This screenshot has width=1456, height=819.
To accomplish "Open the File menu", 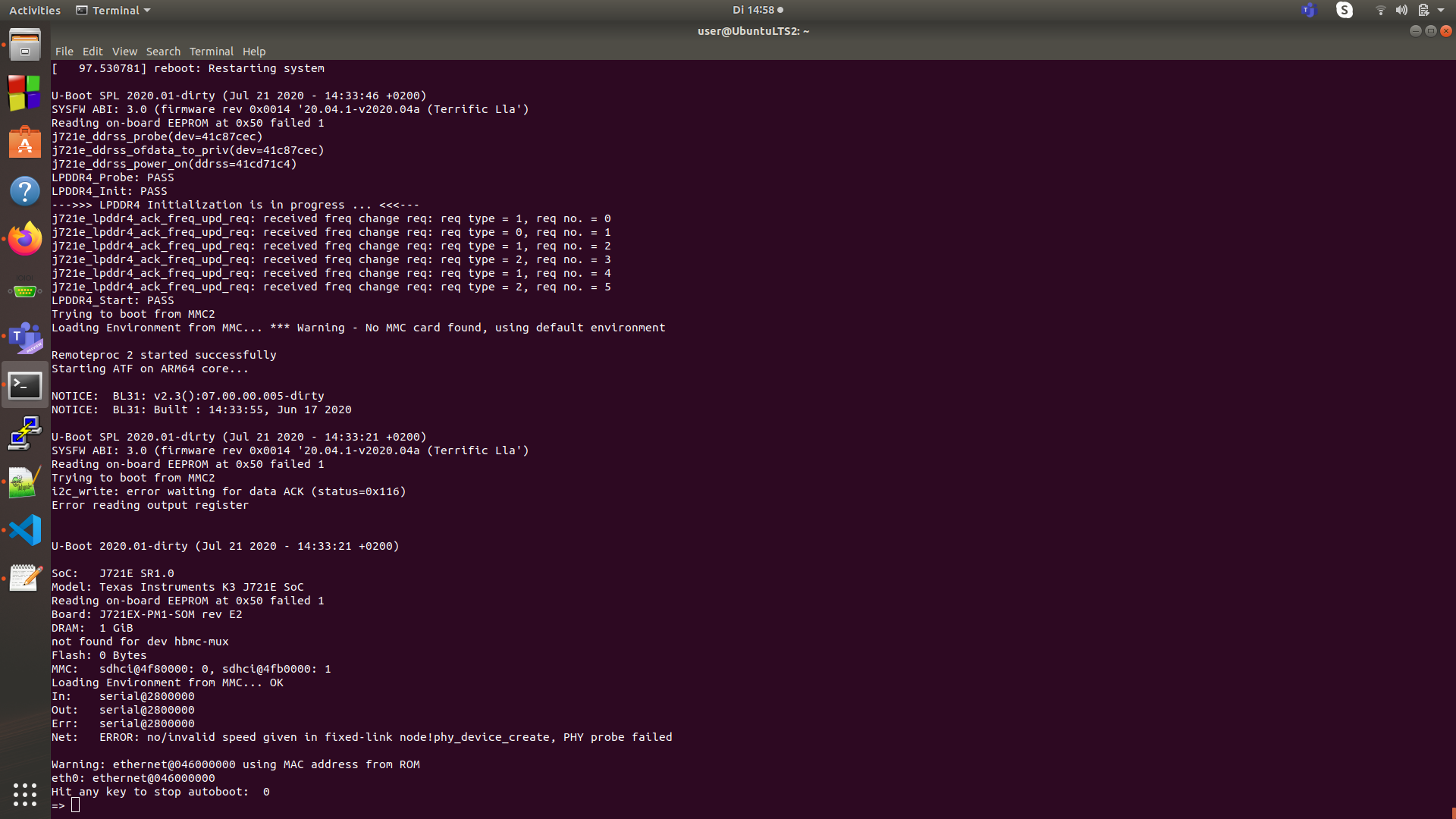I will pyautogui.click(x=64, y=52).
